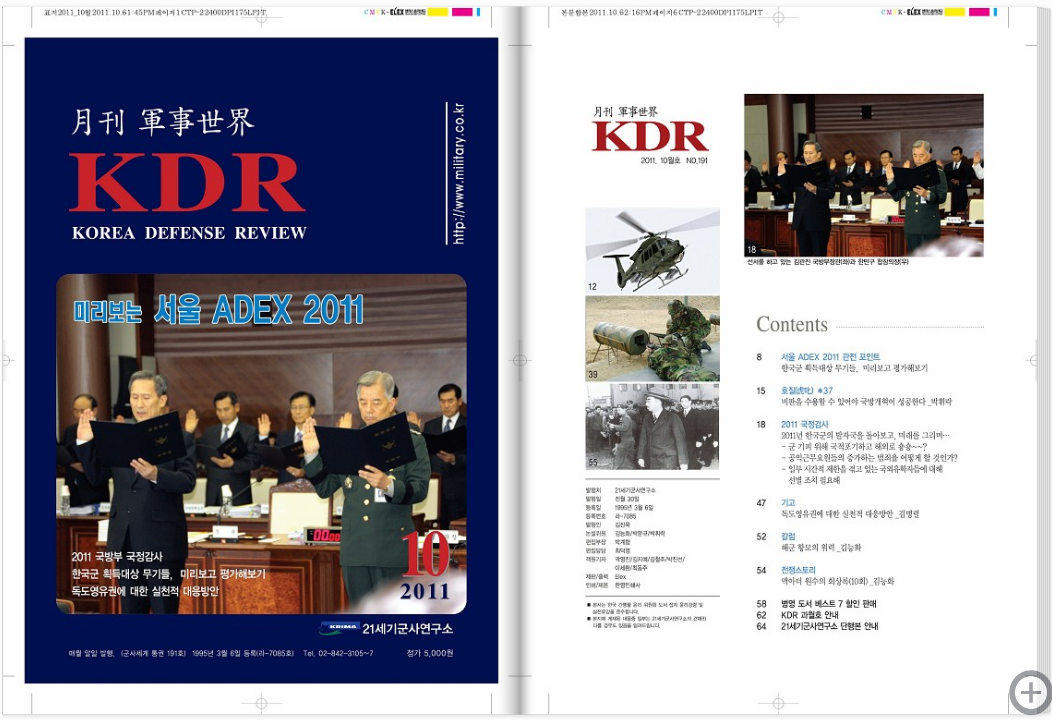Click the 'KOREA DEFENSE REVIEW' subtitle on cover
This screenshot has height=720, width=1052.
[189, 233]
